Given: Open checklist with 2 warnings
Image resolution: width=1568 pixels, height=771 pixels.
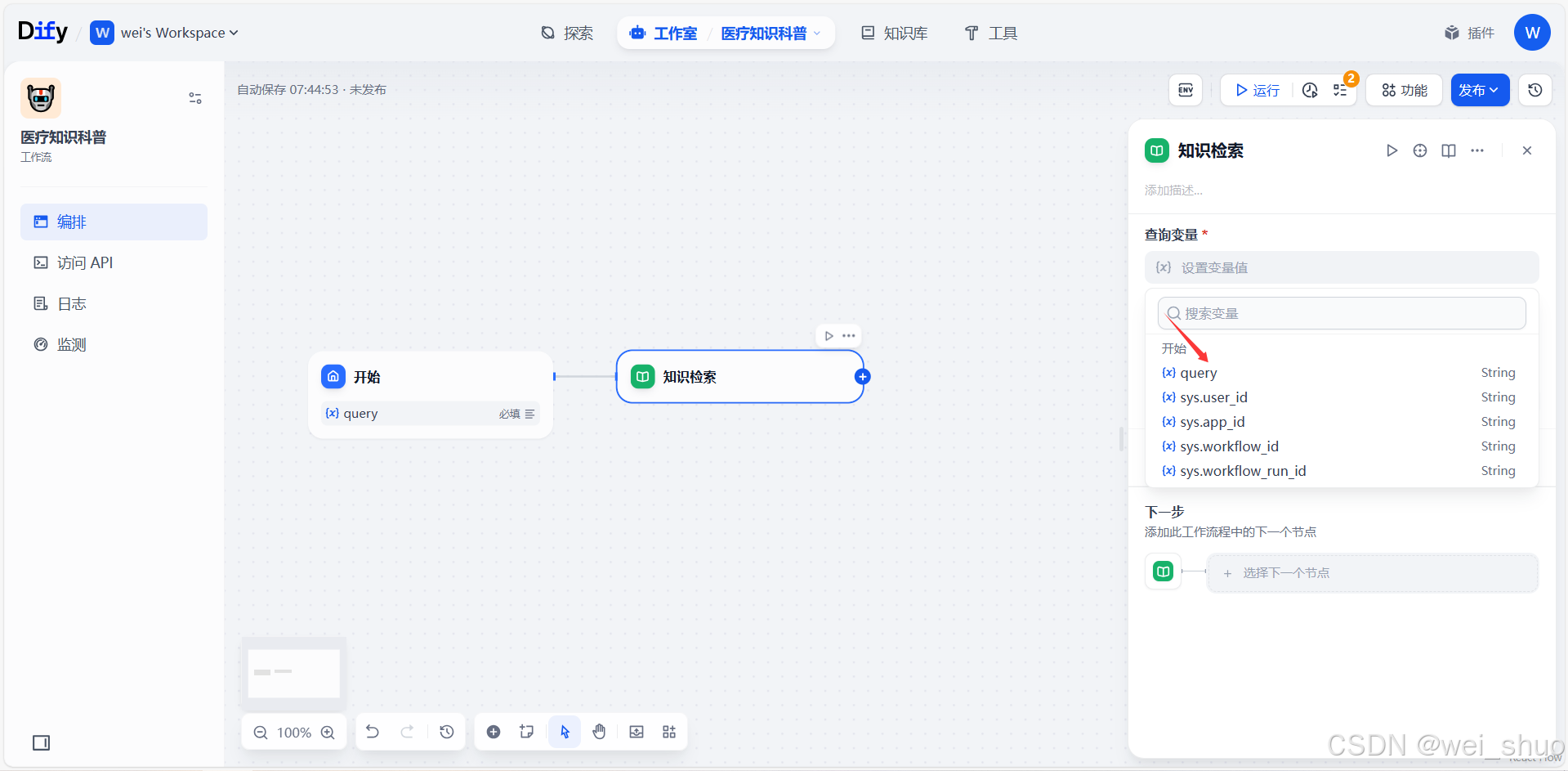Looking at the screenshot, I should pos(1341,90).
